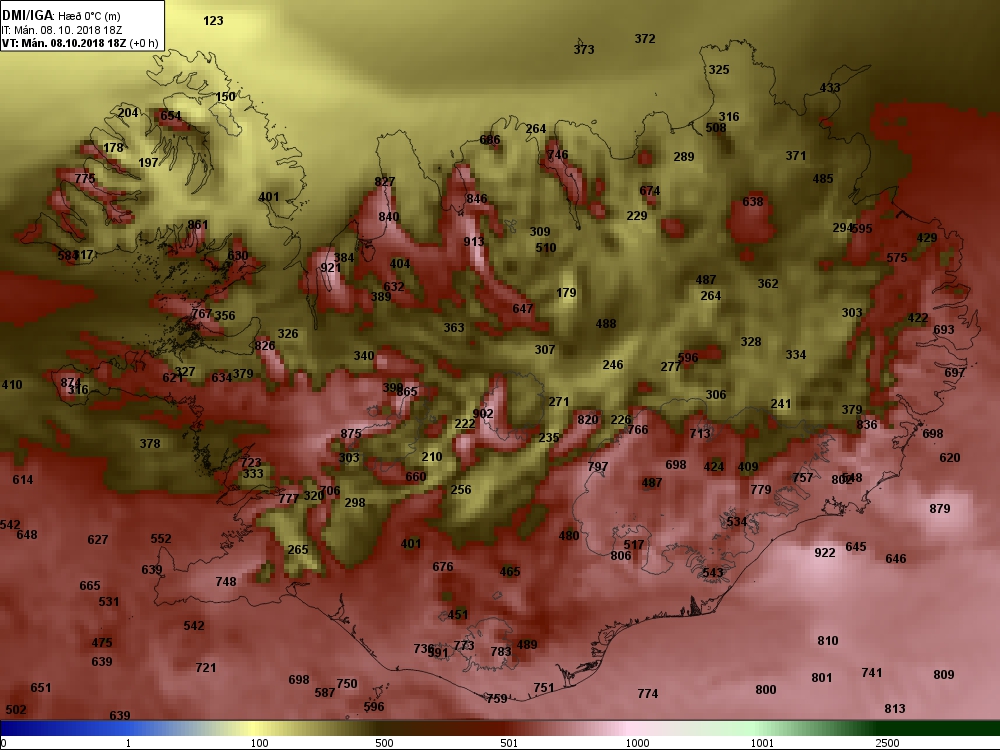This screenshot has height=750, width=1000.
Task: Click the 'IT: Mán. 08. 10. 2018 18Z' line
Action: [62, 30]
